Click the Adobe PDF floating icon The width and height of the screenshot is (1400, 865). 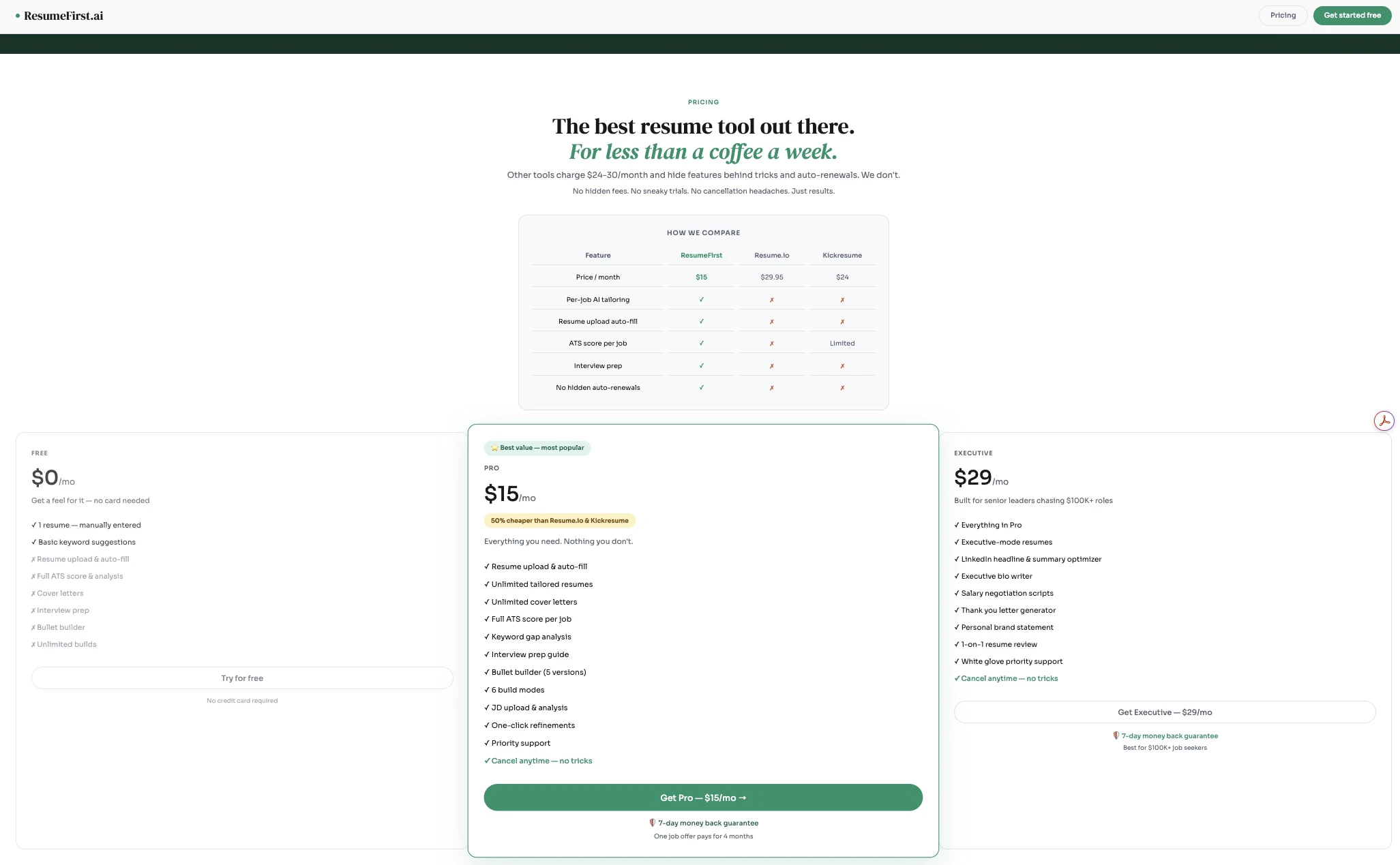[1384, 421]
